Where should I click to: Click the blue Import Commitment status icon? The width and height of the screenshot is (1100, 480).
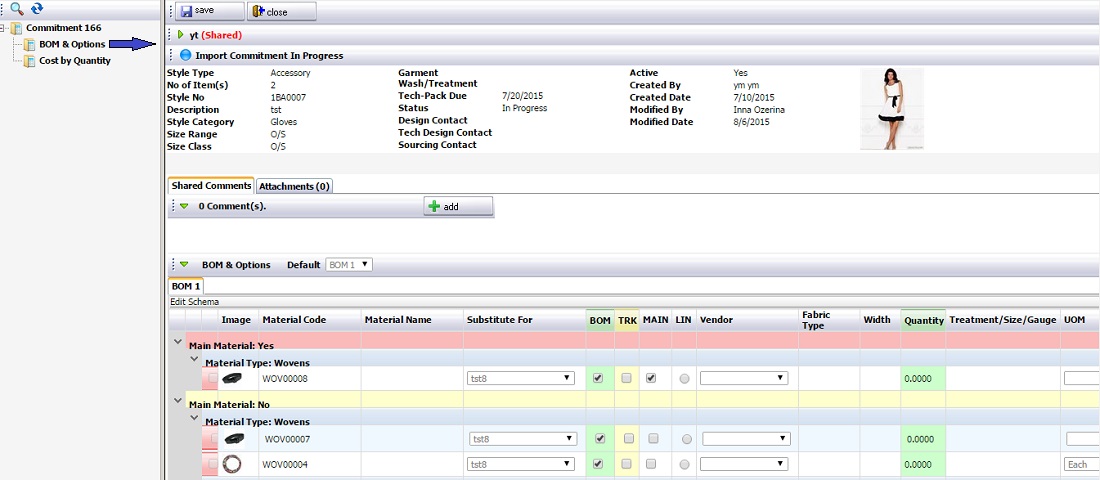pyautogui.click(x=186, y=55)
